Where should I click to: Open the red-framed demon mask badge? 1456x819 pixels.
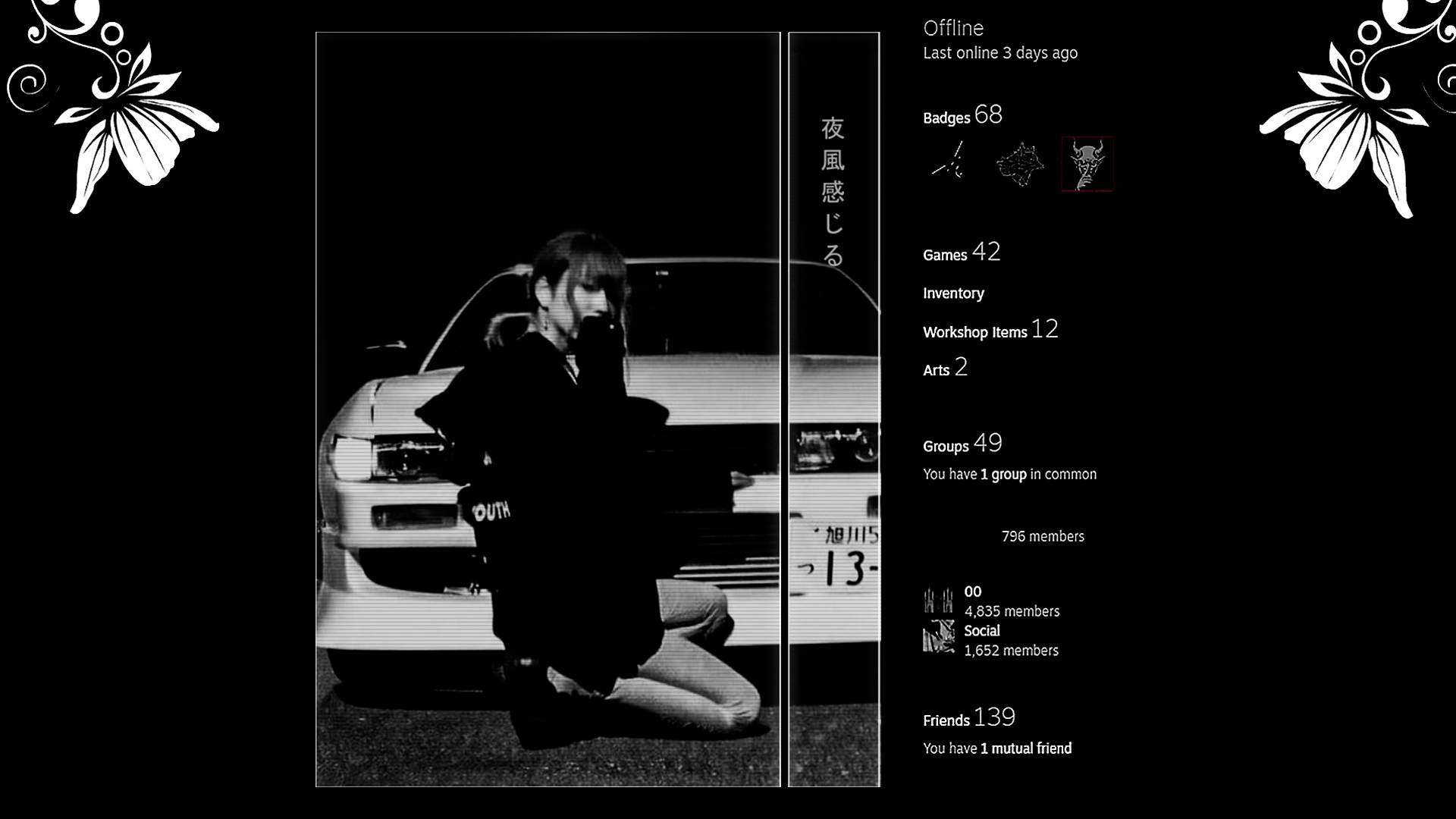point(1087,165)
